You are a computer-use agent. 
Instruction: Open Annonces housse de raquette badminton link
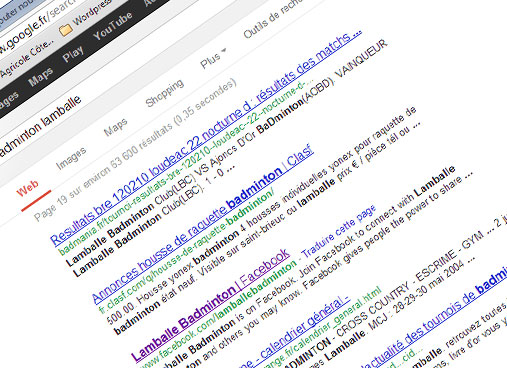coord(202,224)
